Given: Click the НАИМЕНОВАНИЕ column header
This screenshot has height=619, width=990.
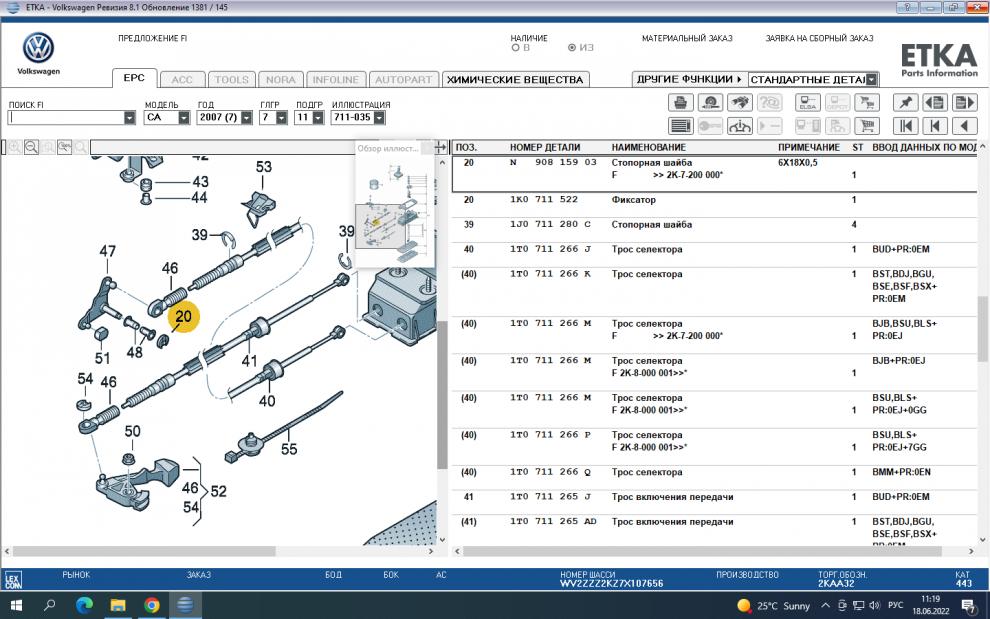Looking at the screenshot, I should click(648, 147).
